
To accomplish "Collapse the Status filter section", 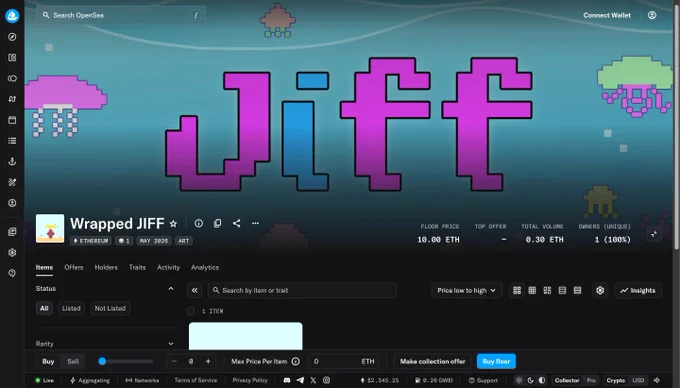I will coord(171,289).
